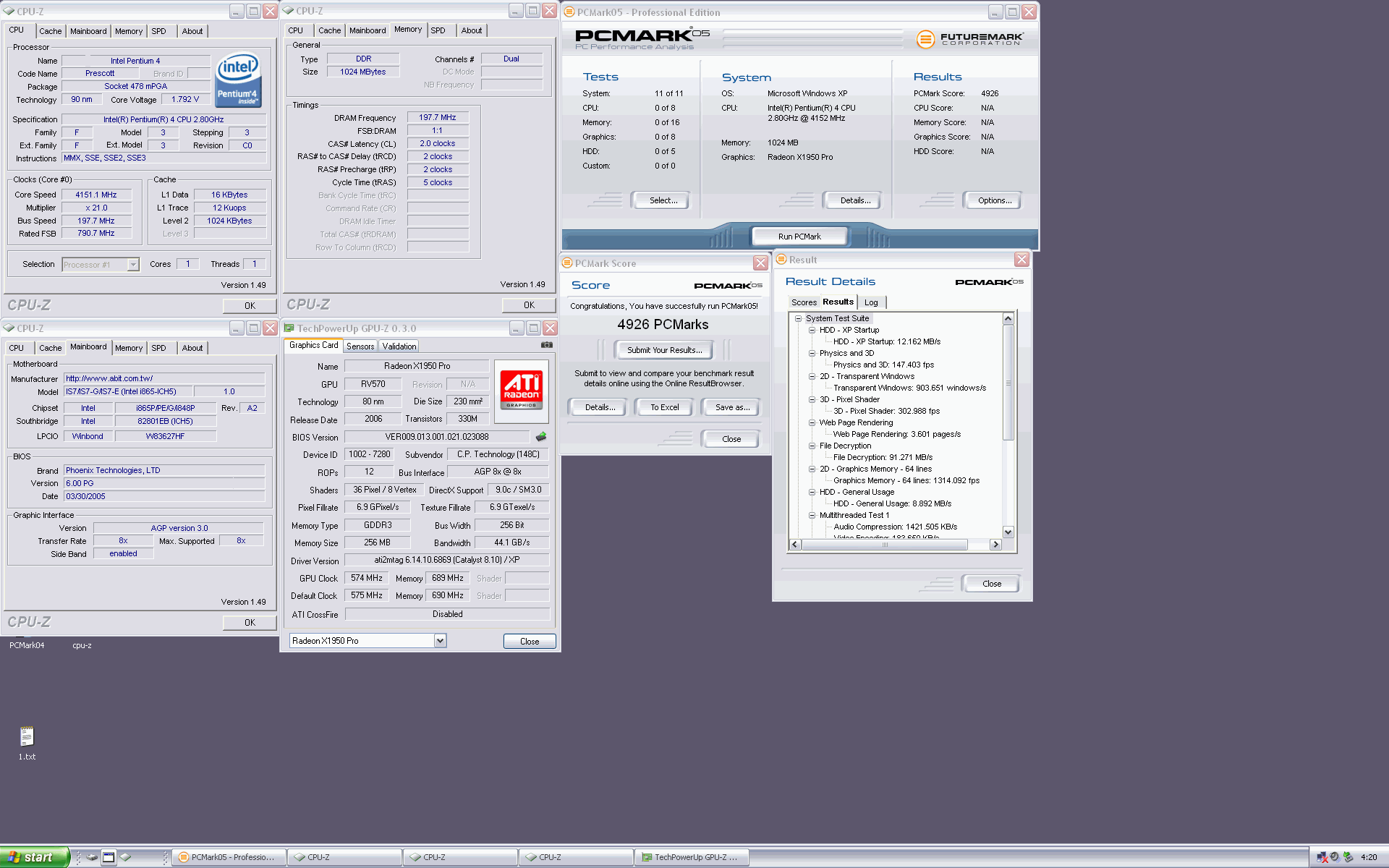Click the drive-shaped quick launch icon
The image size is (1389, 868).
pos(92,857)
